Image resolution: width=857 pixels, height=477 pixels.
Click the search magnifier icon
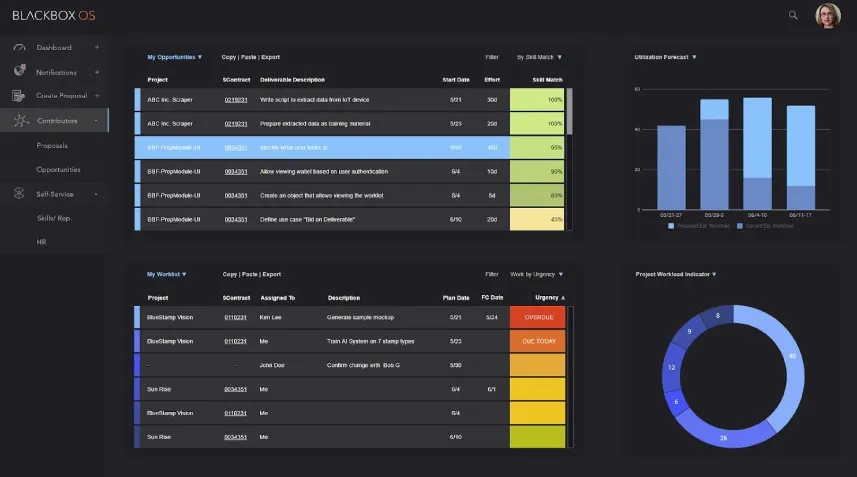pos(793,15)
